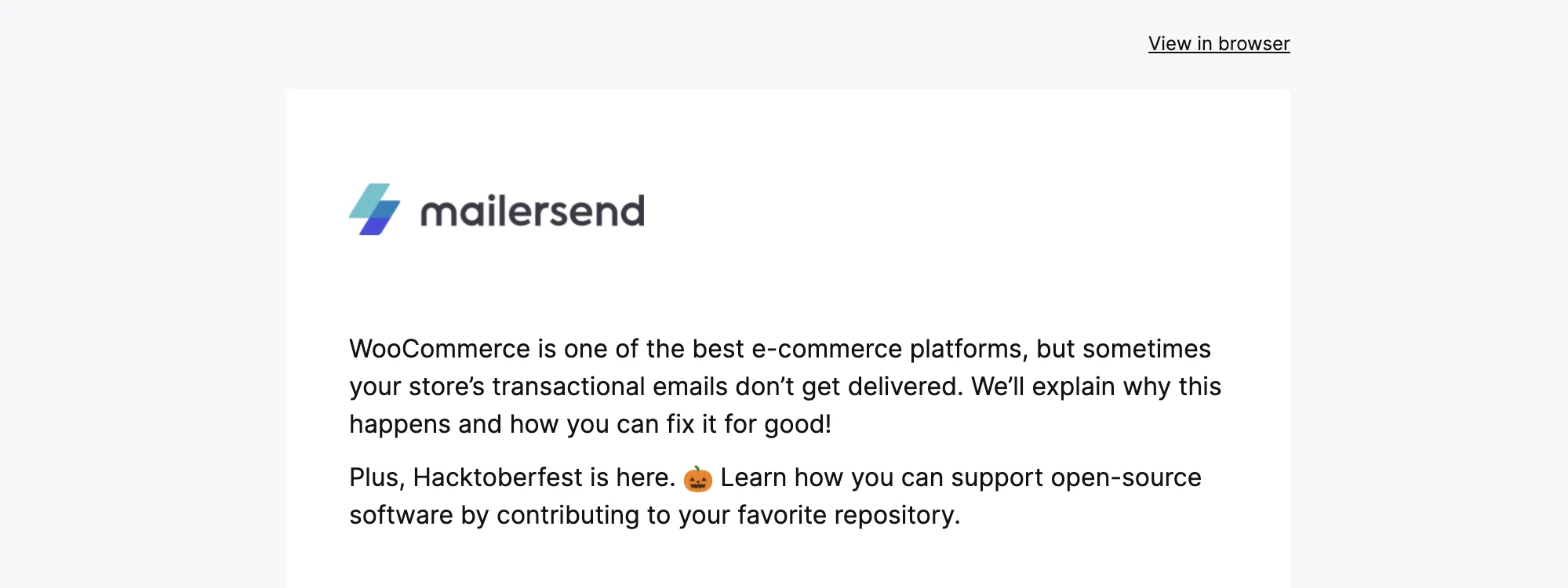Click the phrase "transactional emails"
Screen dimensions: 1568x588
click(x=608, y=387)
